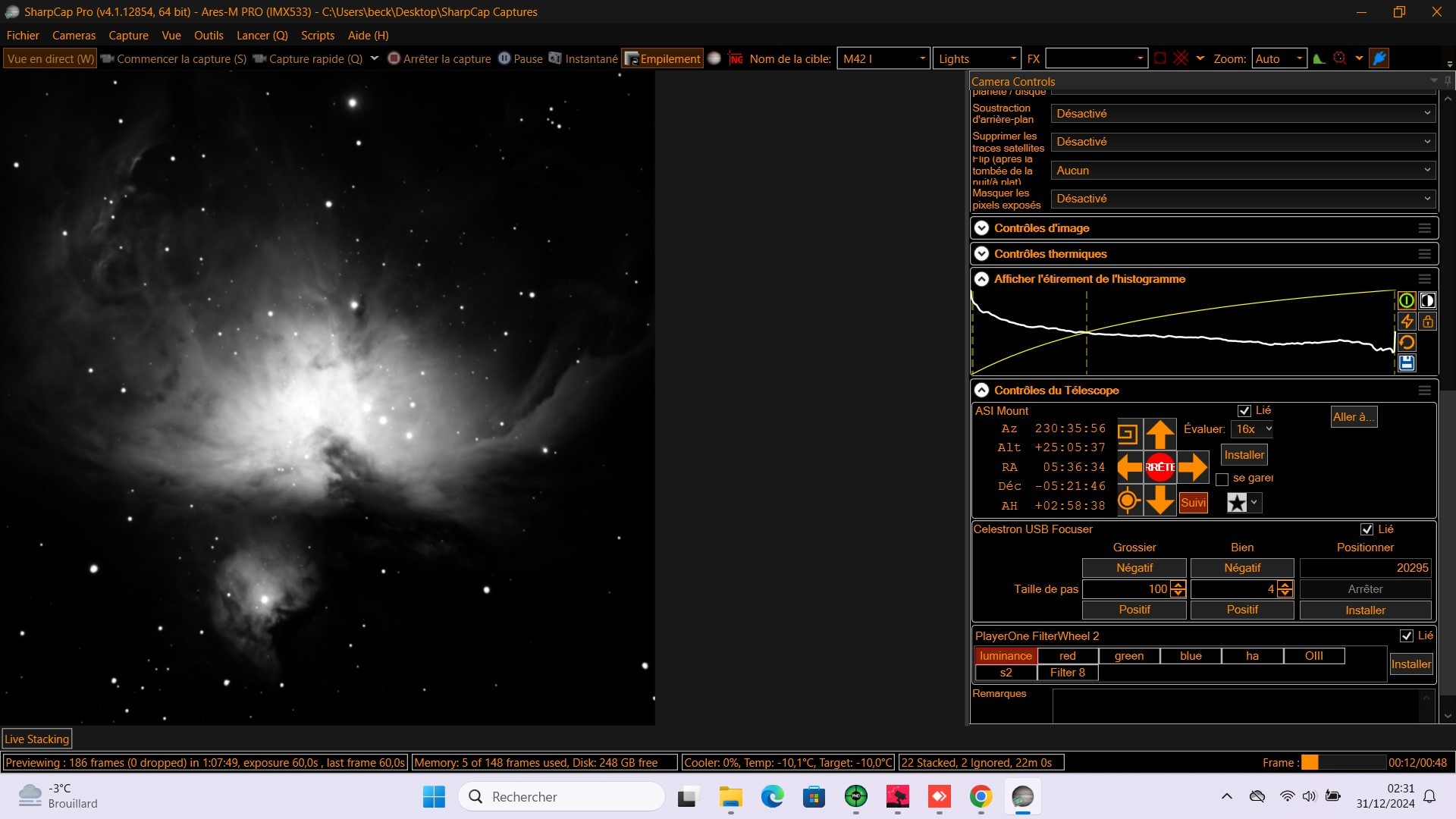Select the ha filter button
This screenshot has height=819, width=1456.
[1252, 656]
